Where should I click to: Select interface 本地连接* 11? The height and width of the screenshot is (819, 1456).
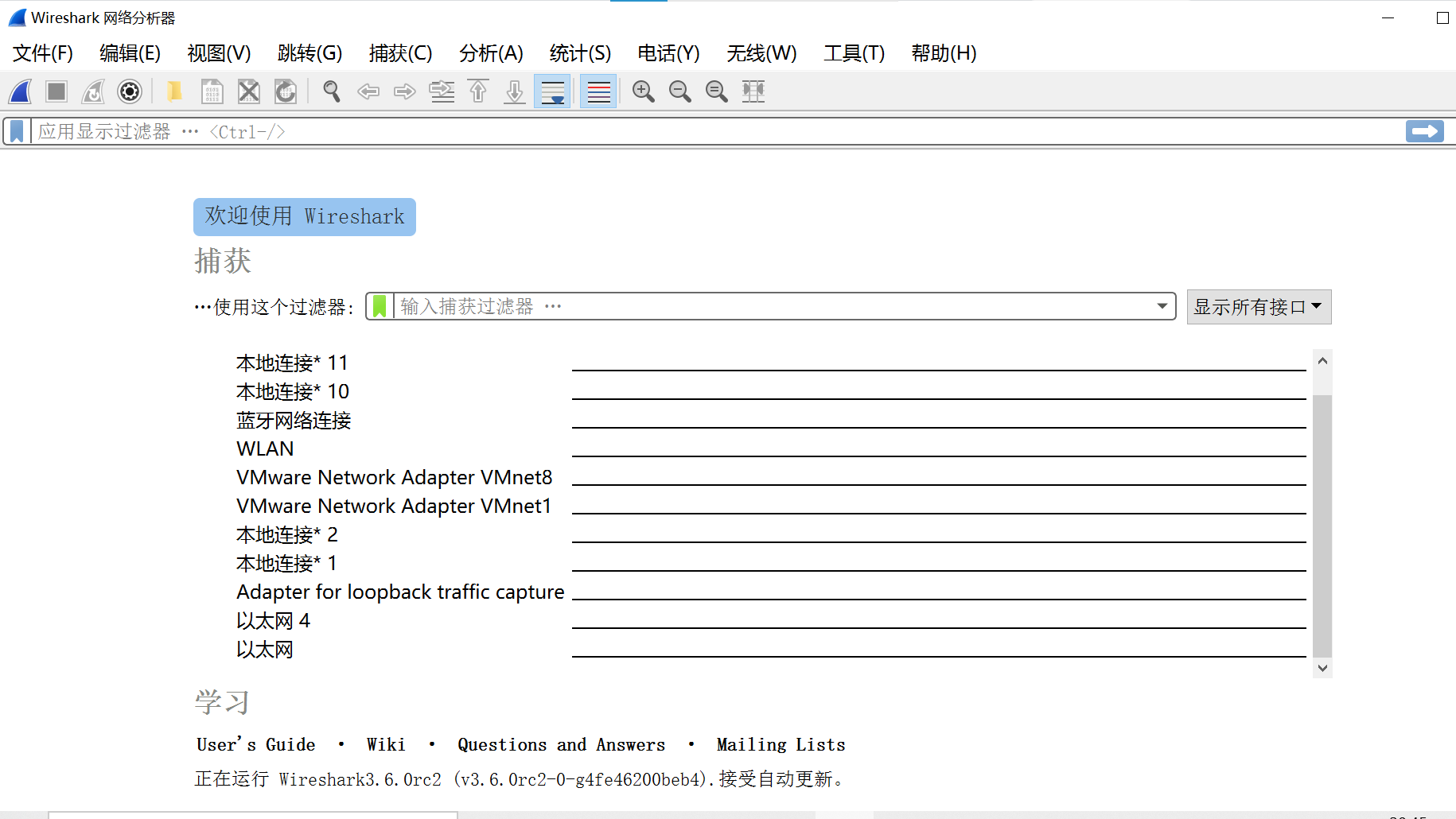pos(771,363)
